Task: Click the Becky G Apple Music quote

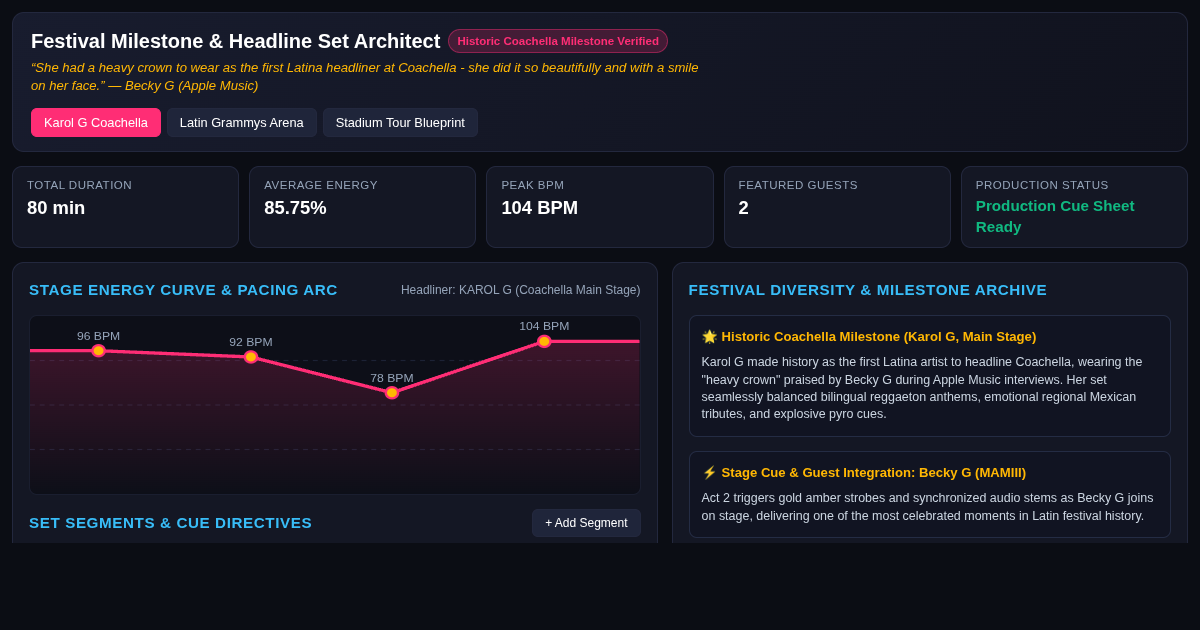Action: [365, 77]
